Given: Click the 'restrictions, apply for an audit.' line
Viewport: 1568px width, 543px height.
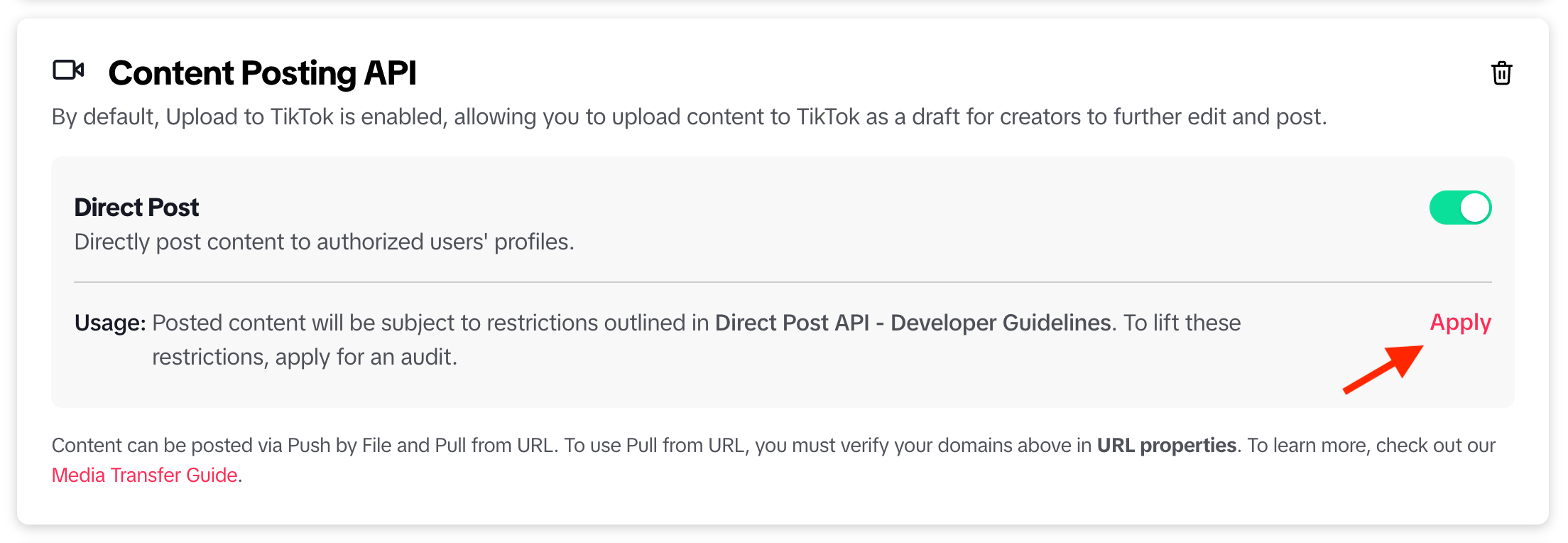Looking at the screenshot, I should 305,357.
